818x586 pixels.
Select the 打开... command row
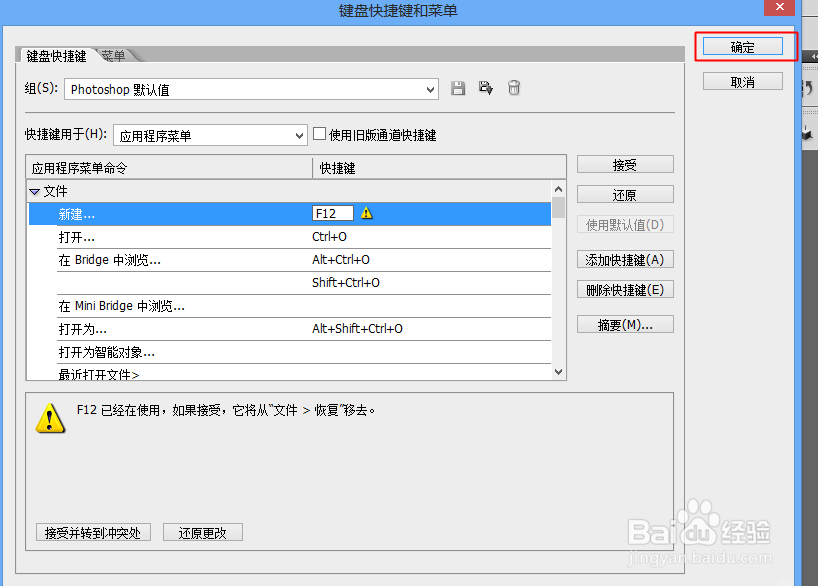point(150,236)
